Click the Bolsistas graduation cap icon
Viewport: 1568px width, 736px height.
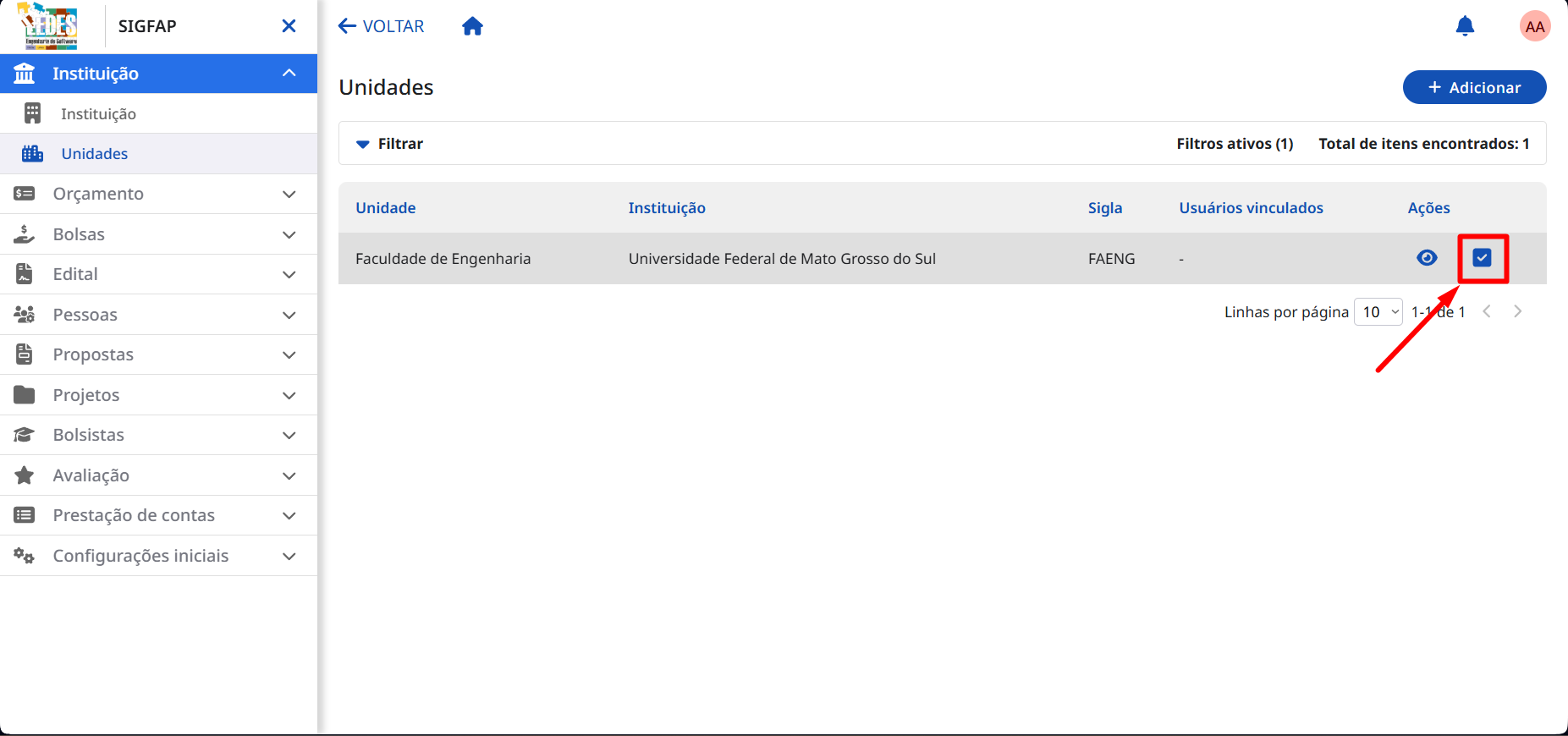pyautogui.click(x=25, y=435)
